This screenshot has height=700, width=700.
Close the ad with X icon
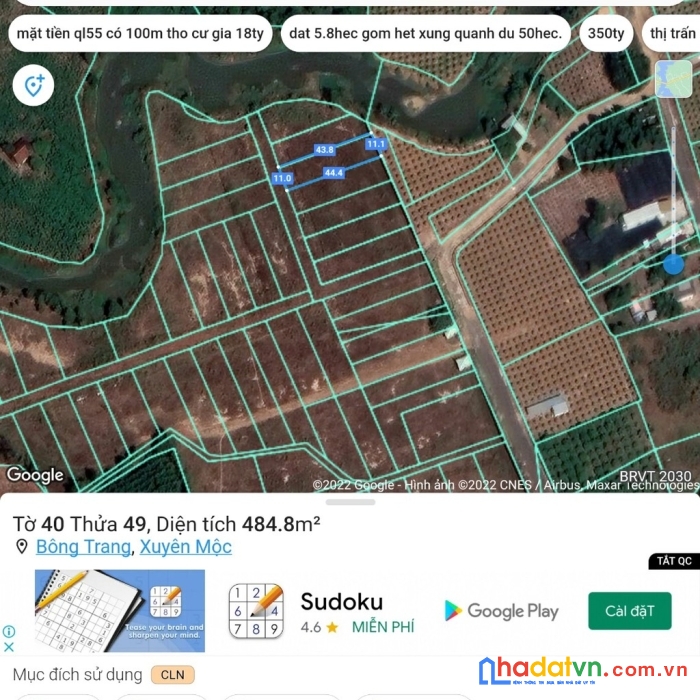[x=9, y=647]
